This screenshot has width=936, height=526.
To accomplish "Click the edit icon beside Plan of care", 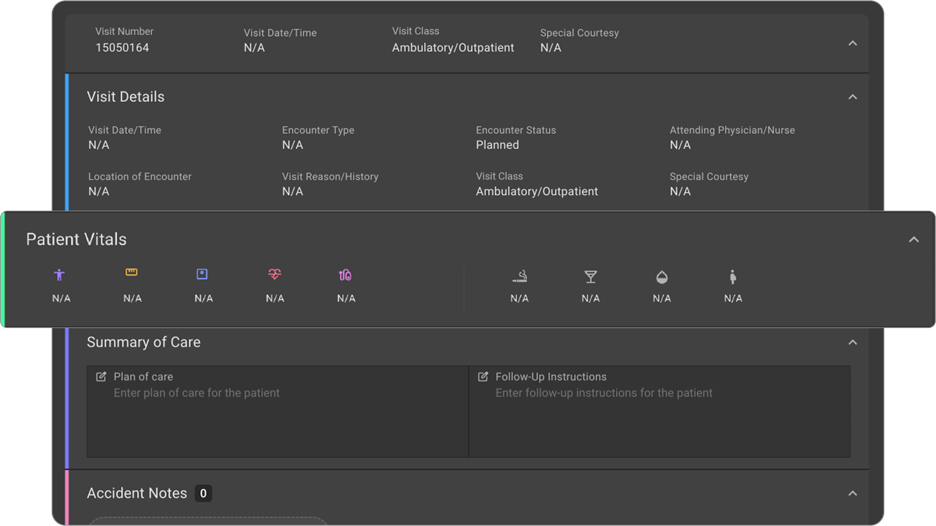I will coord(101,377).
